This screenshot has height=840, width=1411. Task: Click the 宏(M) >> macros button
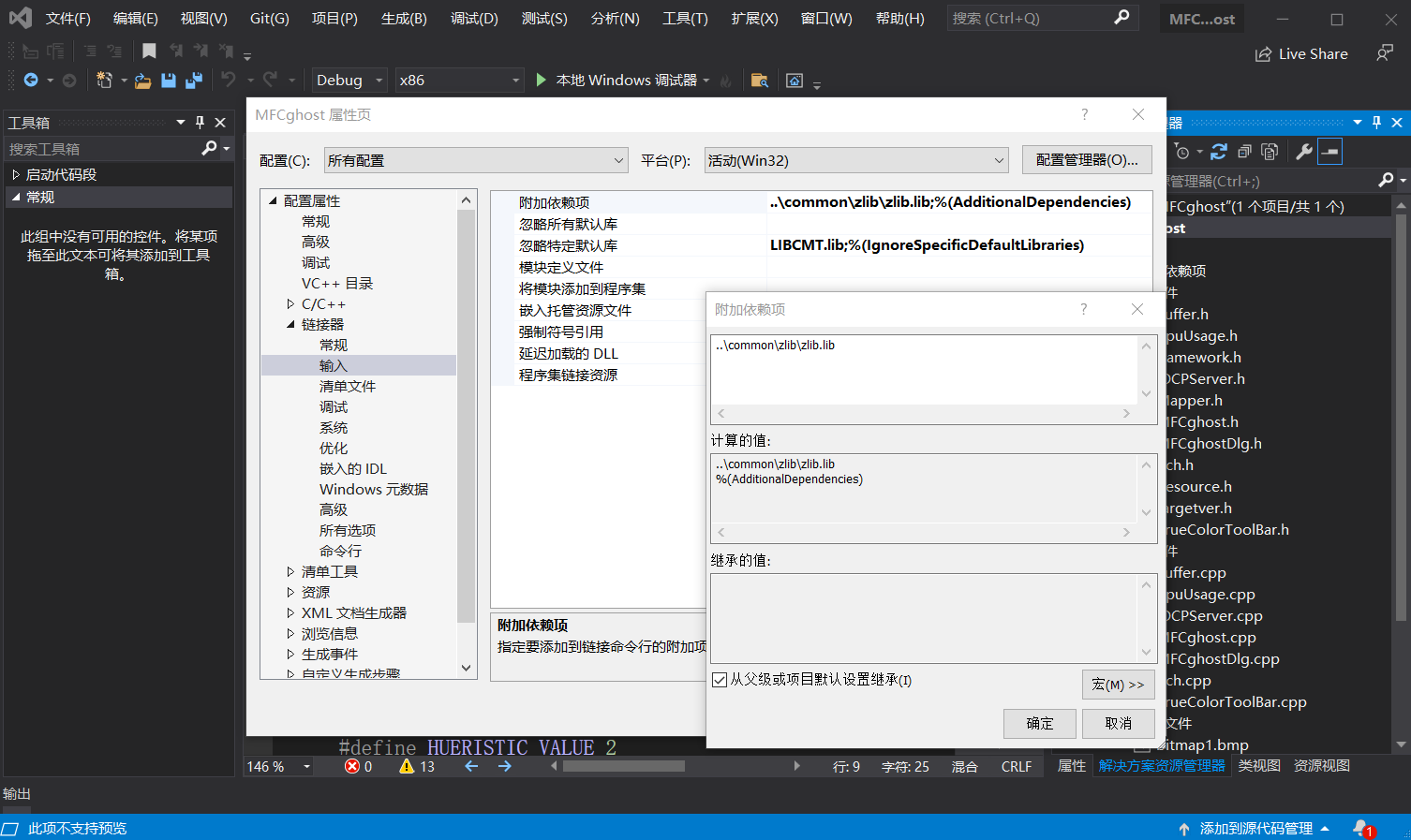pyautogui.click(x=1118, y=685)
